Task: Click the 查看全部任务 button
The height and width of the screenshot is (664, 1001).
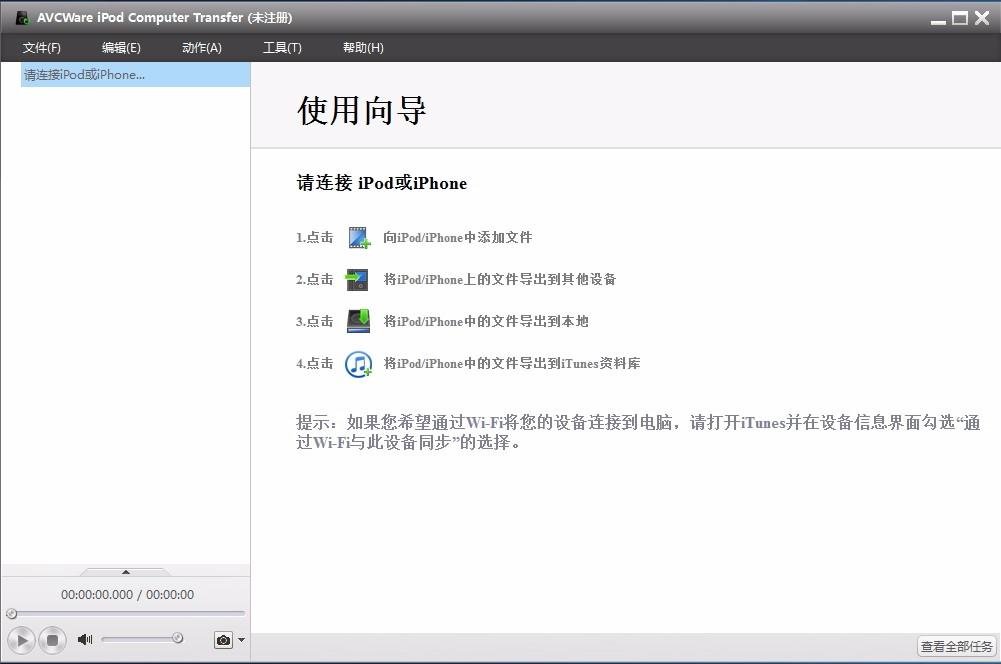Action: point(956,646)
